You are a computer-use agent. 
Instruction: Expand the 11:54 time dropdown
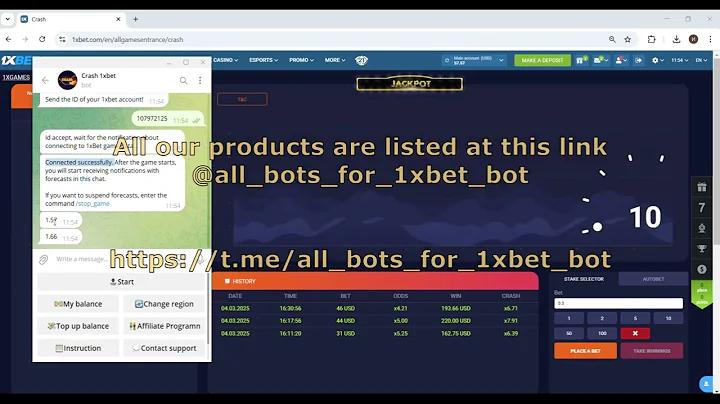click(680, 60)
